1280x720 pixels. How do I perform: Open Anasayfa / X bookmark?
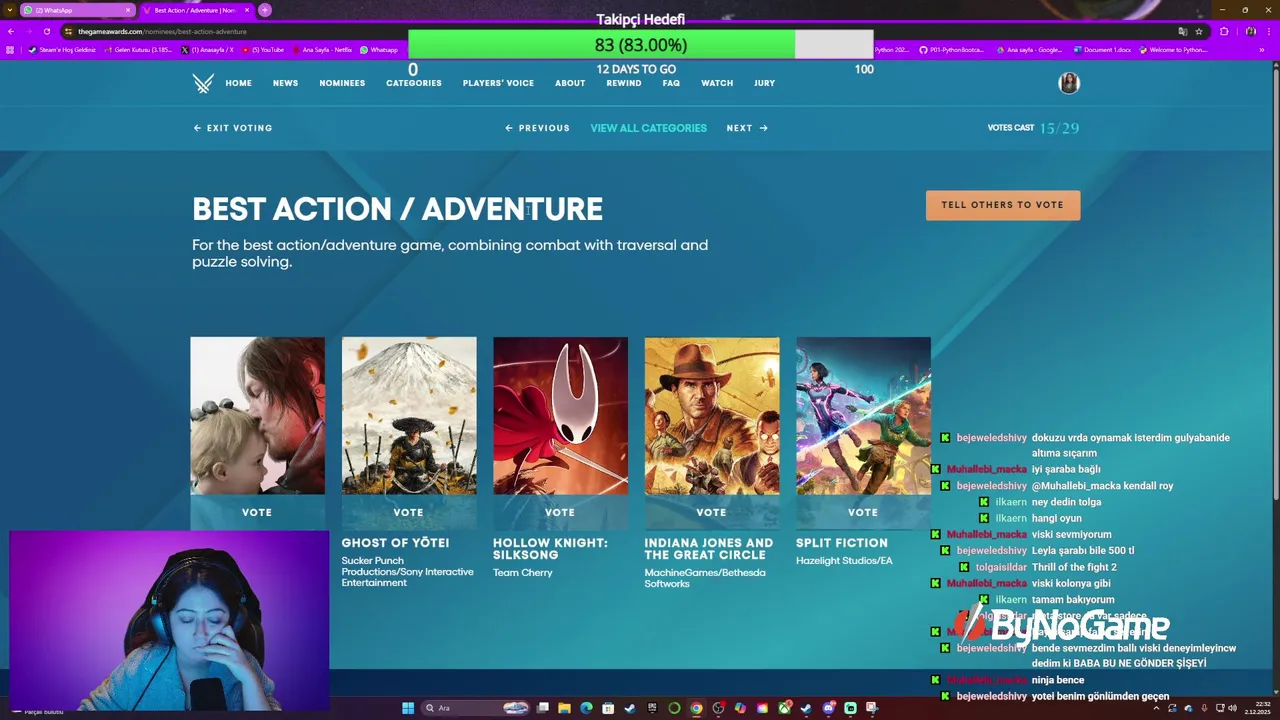point(207,50)
